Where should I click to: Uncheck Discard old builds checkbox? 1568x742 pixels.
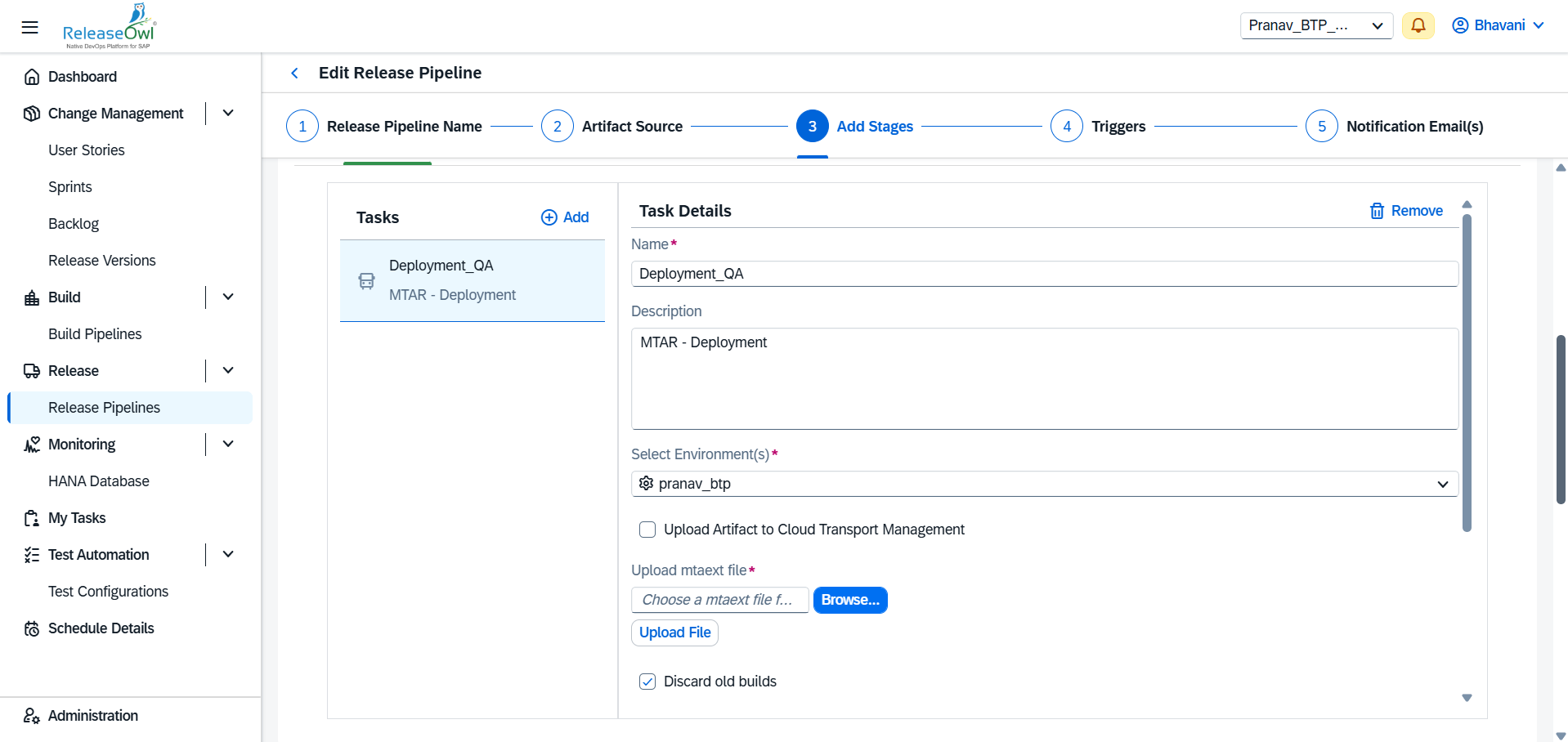click(x=647, y=682)
